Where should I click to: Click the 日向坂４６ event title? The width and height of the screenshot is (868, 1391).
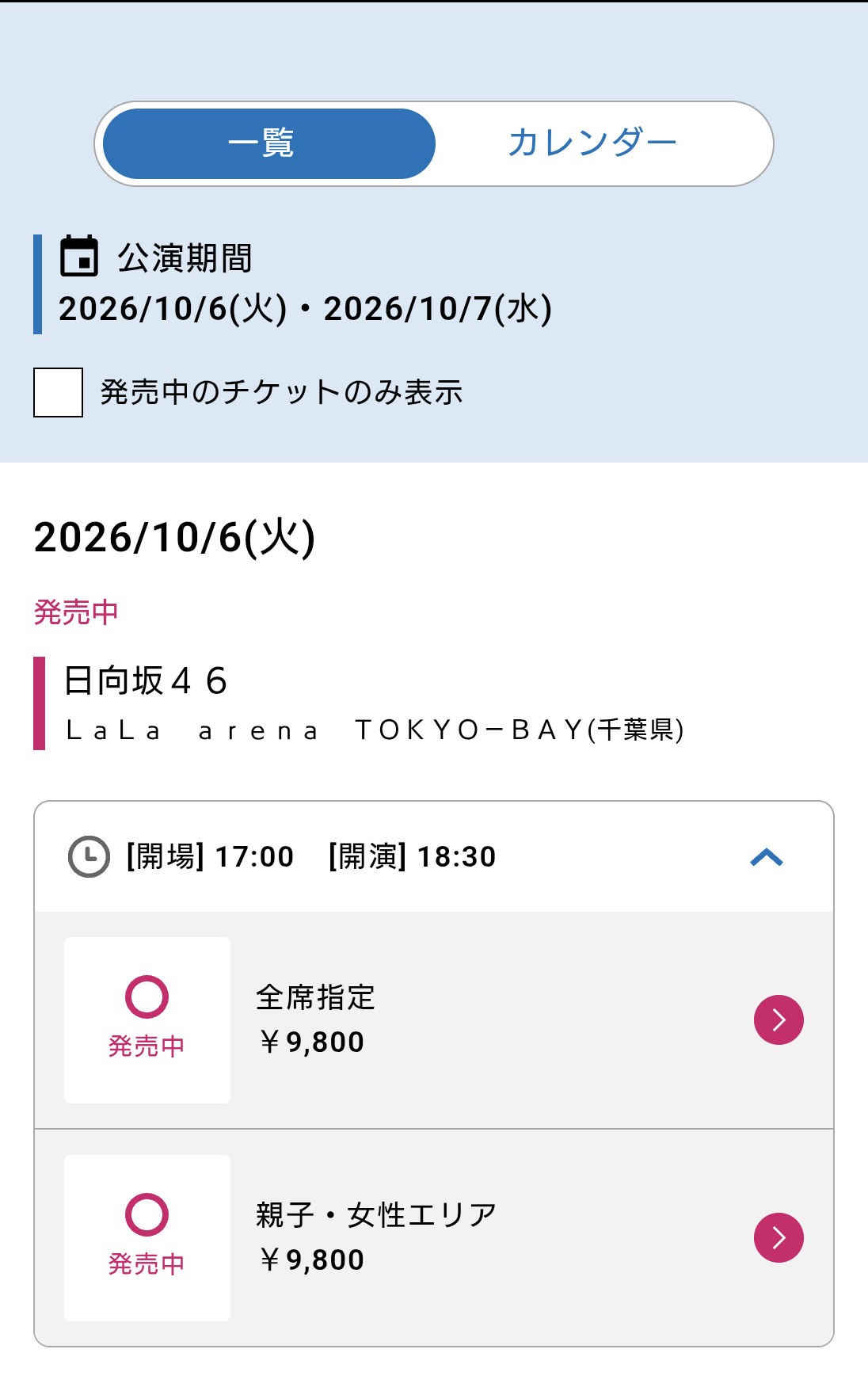[x=146, y=681]
